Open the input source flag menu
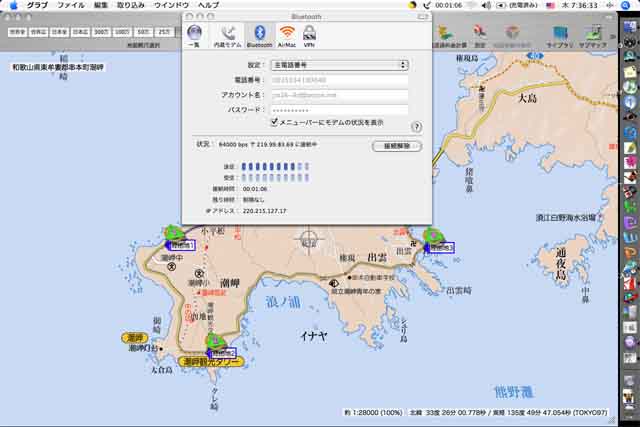The height and width of the screenshot is (427, 640). click(551, 5)
